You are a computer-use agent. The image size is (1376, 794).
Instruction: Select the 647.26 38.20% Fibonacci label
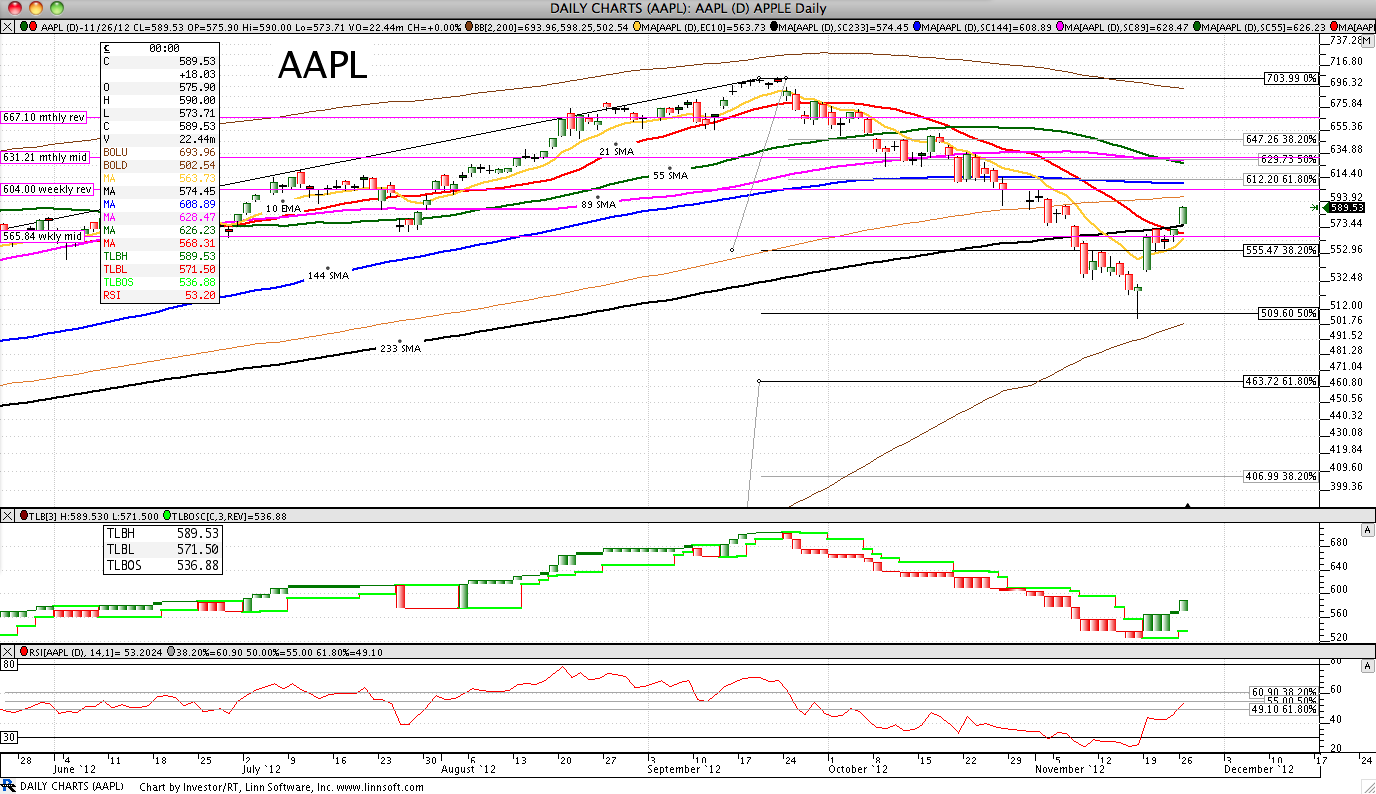(x=1281, y=139)
